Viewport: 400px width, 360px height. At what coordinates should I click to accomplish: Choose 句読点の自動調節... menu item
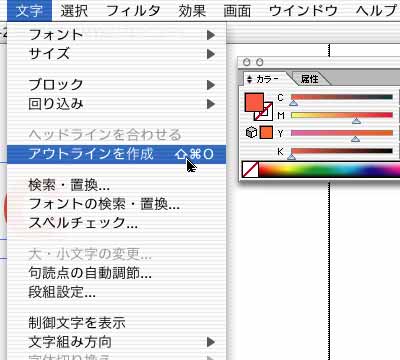(x=117, y=273)
